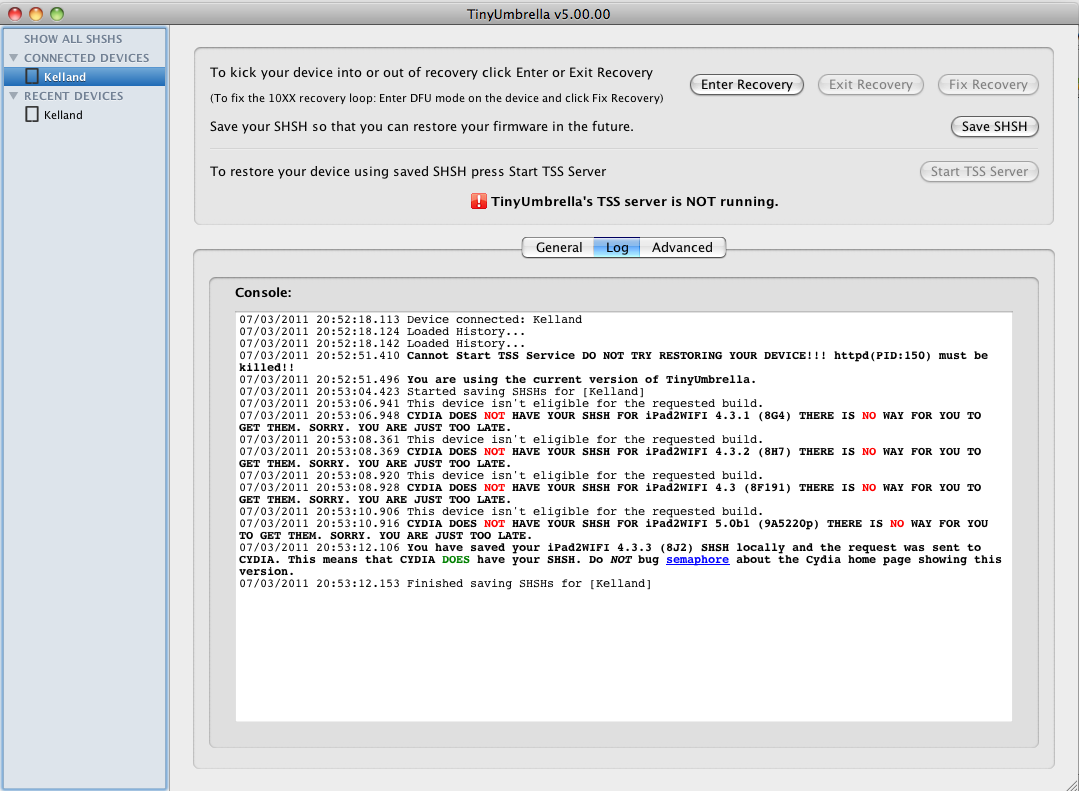The width and height of the screenshot is (1079, 791).
Task: Click the iPad2WIFI 4.3.1 (8G4) log entry
Action: (610, 421)
